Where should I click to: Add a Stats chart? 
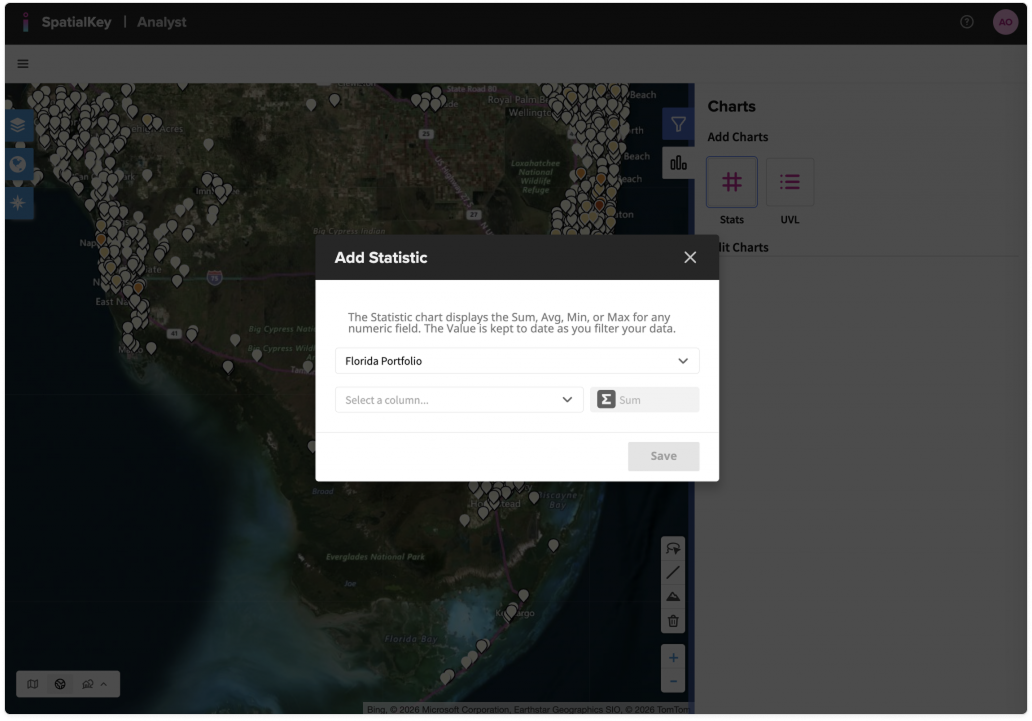pyautogui.click(x=732, y=182)
